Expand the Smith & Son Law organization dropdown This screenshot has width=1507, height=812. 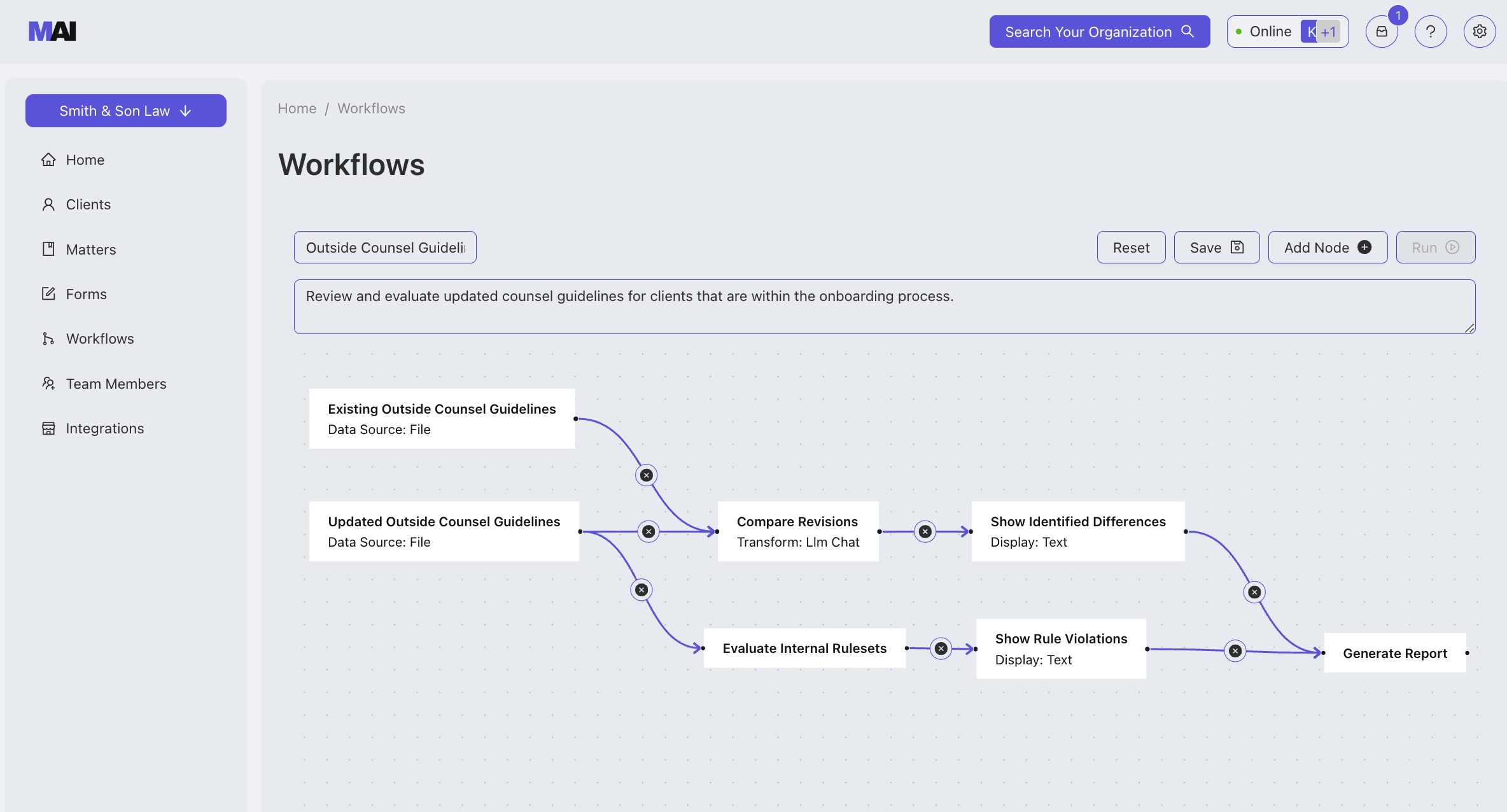coord(125,110)
